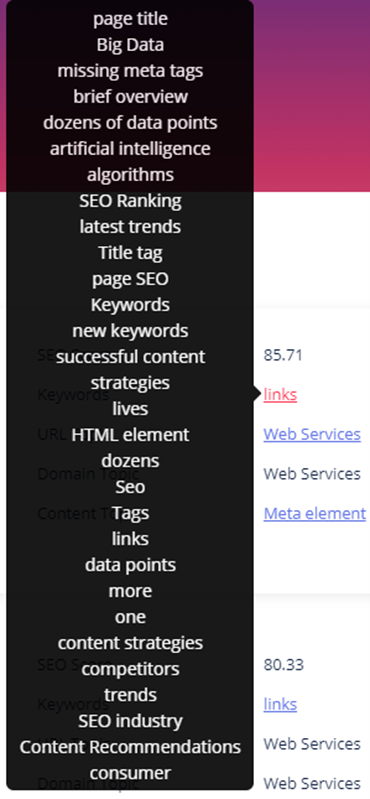Choose the "Content Recommendations" keyword entry
This screenshot has width=370, height=799.
[130, 747]
